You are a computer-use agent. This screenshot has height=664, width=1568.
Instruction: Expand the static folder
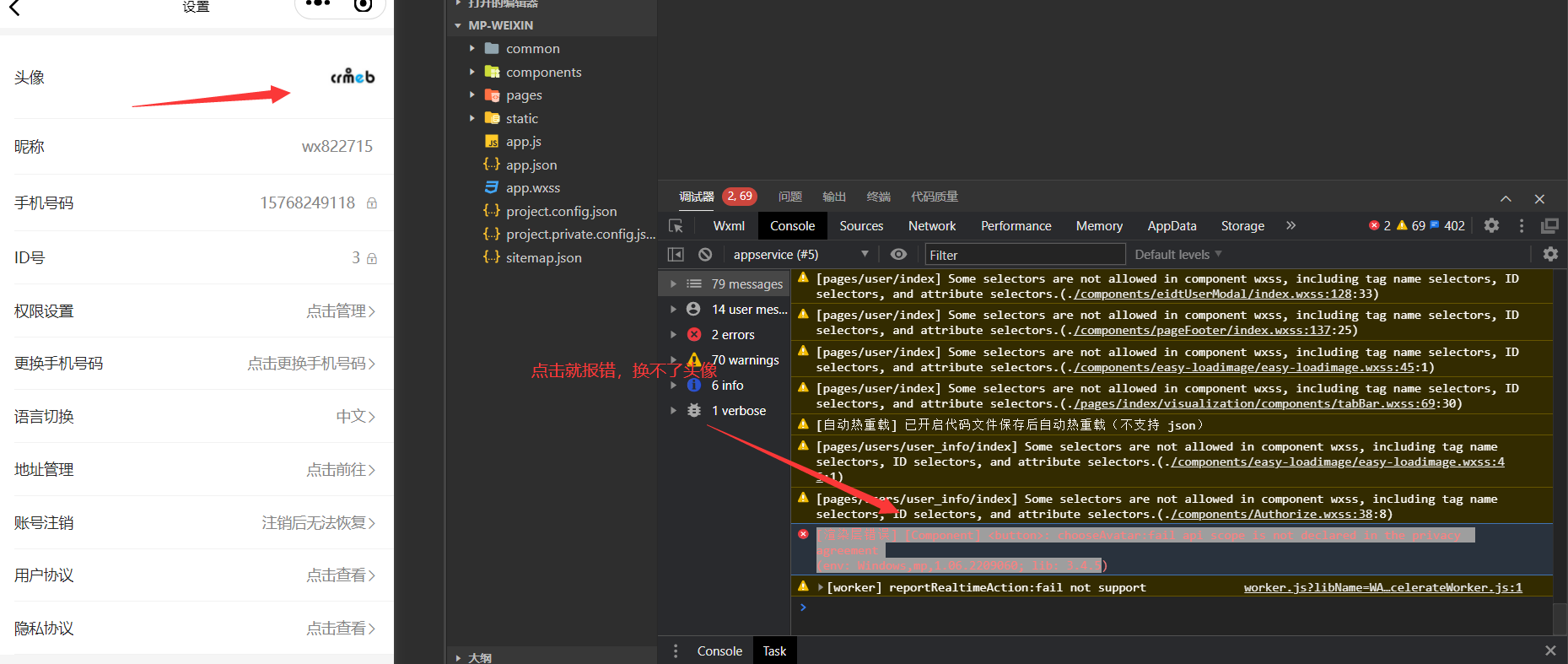pos(472,118)
